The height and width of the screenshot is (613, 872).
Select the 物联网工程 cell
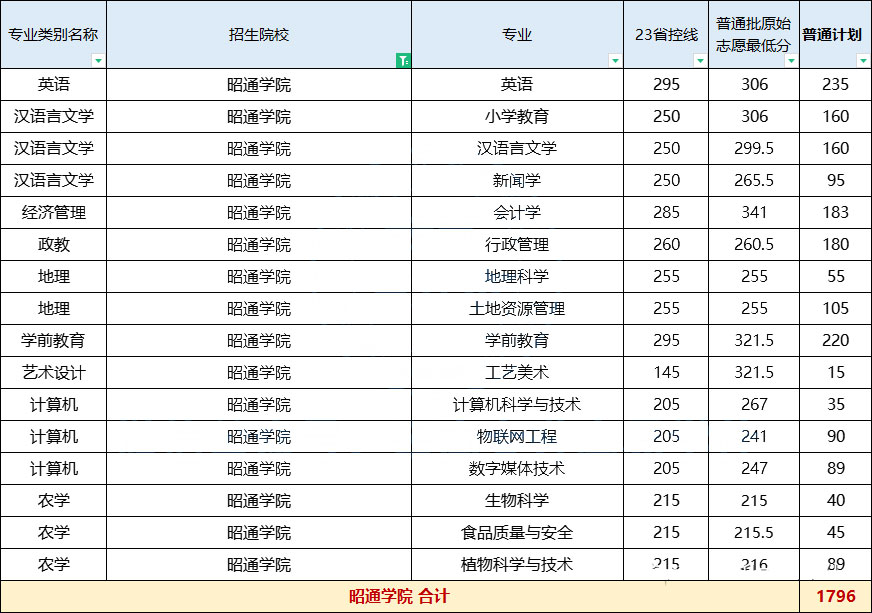(517, 437)
